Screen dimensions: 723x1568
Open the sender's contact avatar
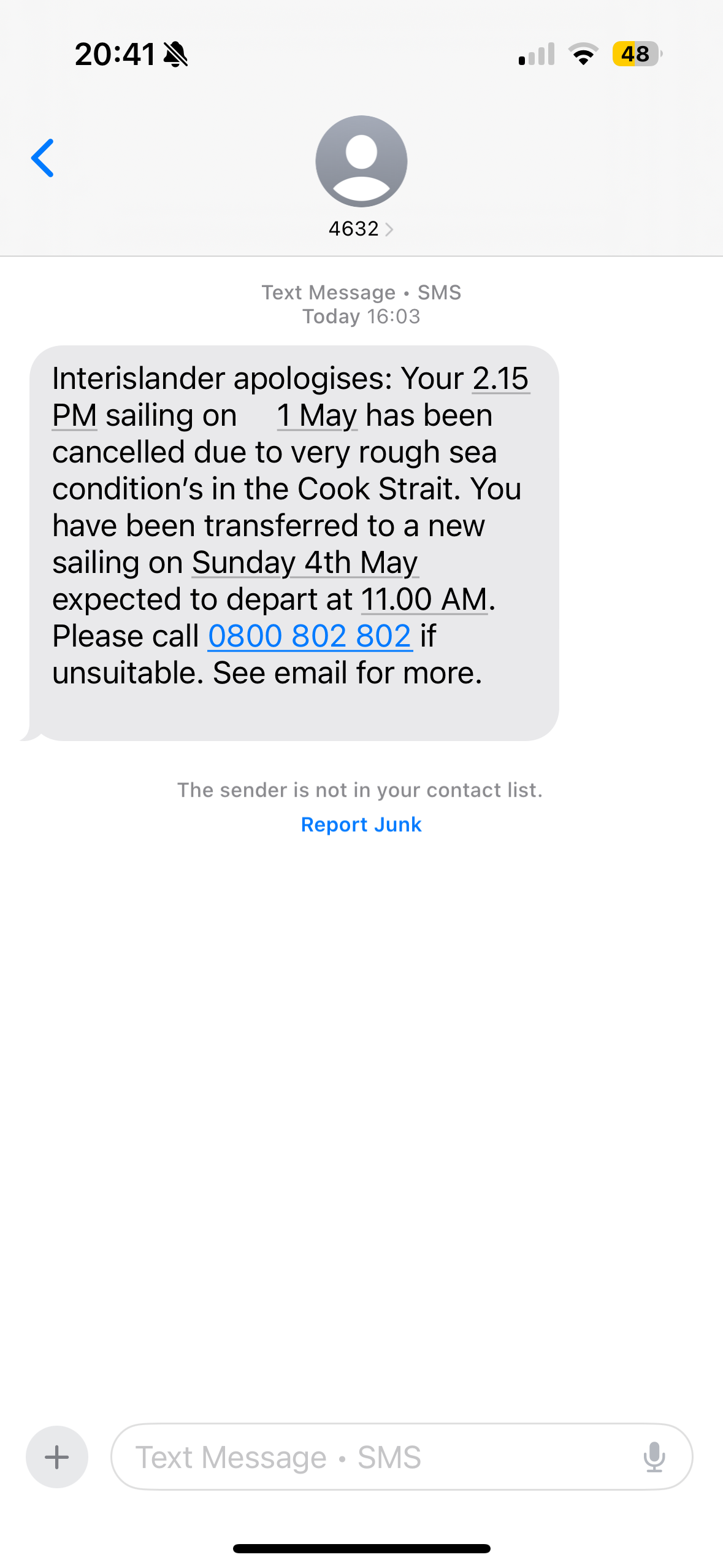pyautogui.click(x=361, y=161)
